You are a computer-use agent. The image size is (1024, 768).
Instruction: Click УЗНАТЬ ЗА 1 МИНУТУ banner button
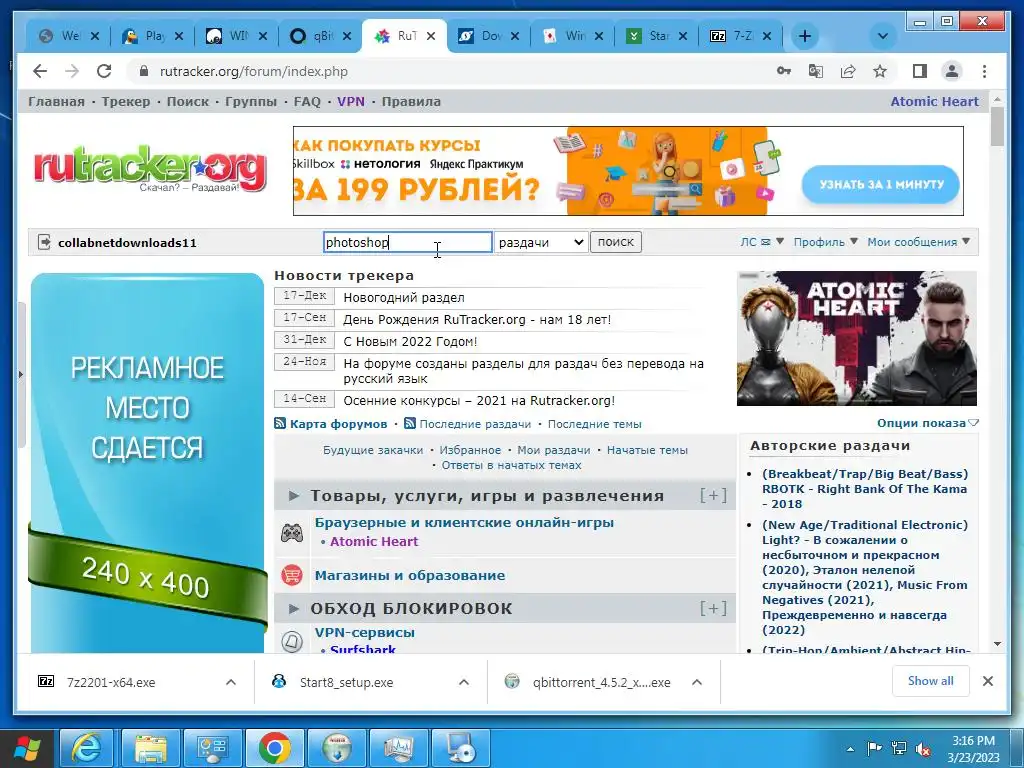[x=881, y=184]
